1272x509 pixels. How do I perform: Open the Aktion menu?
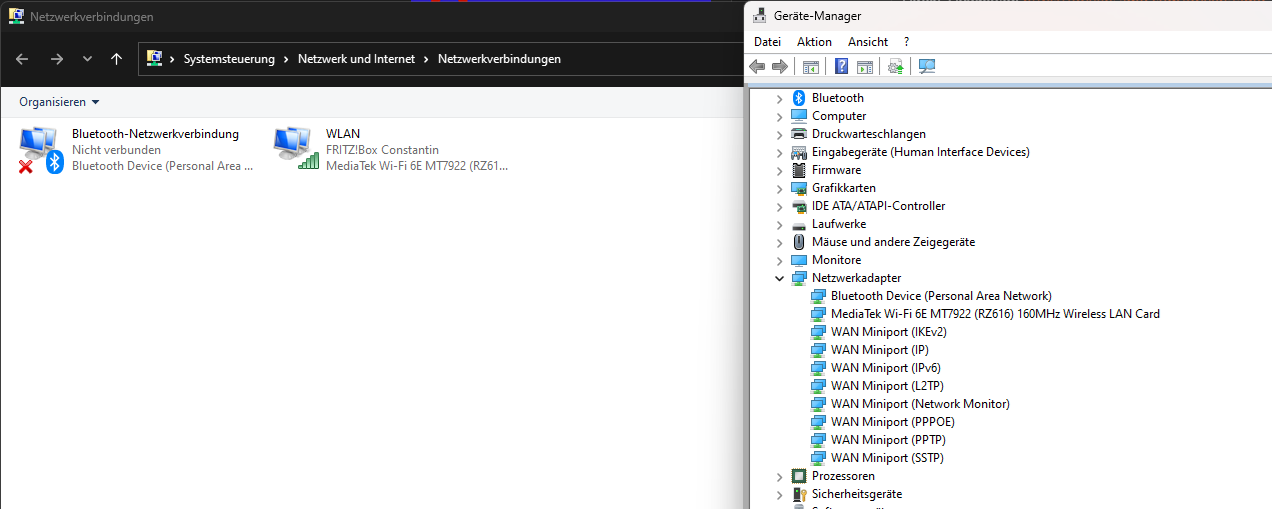click(814, 41)
